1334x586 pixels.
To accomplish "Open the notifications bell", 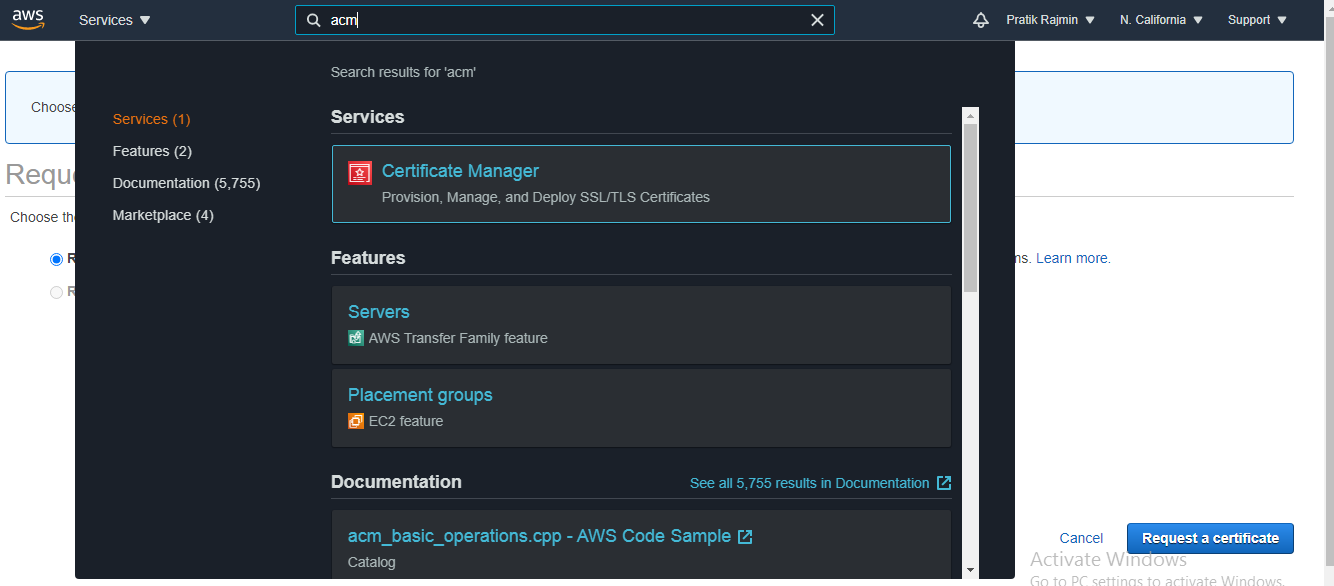I will pos(981,20).
